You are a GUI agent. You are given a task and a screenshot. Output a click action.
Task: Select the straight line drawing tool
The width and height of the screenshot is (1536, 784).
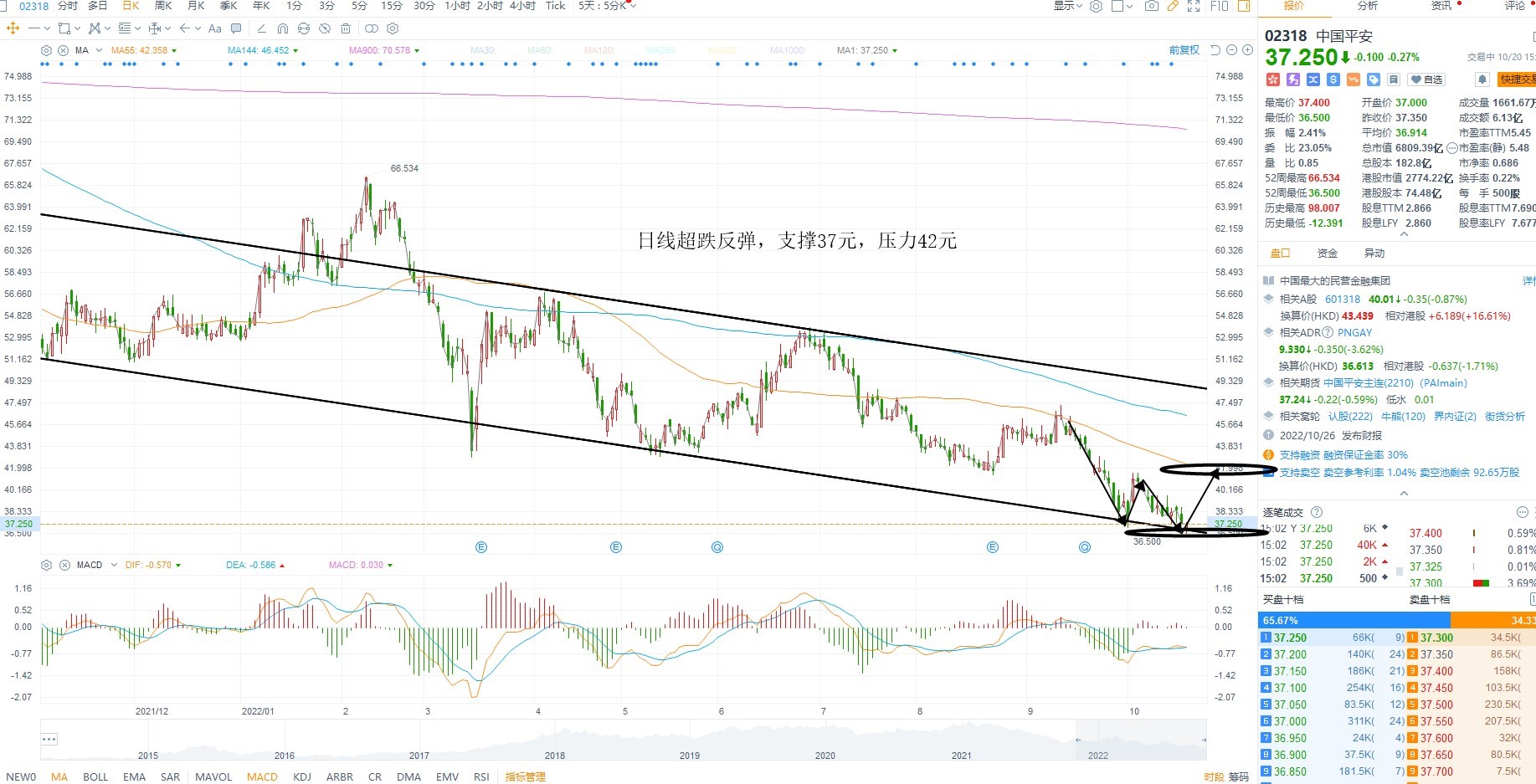(x=34, y=28)
